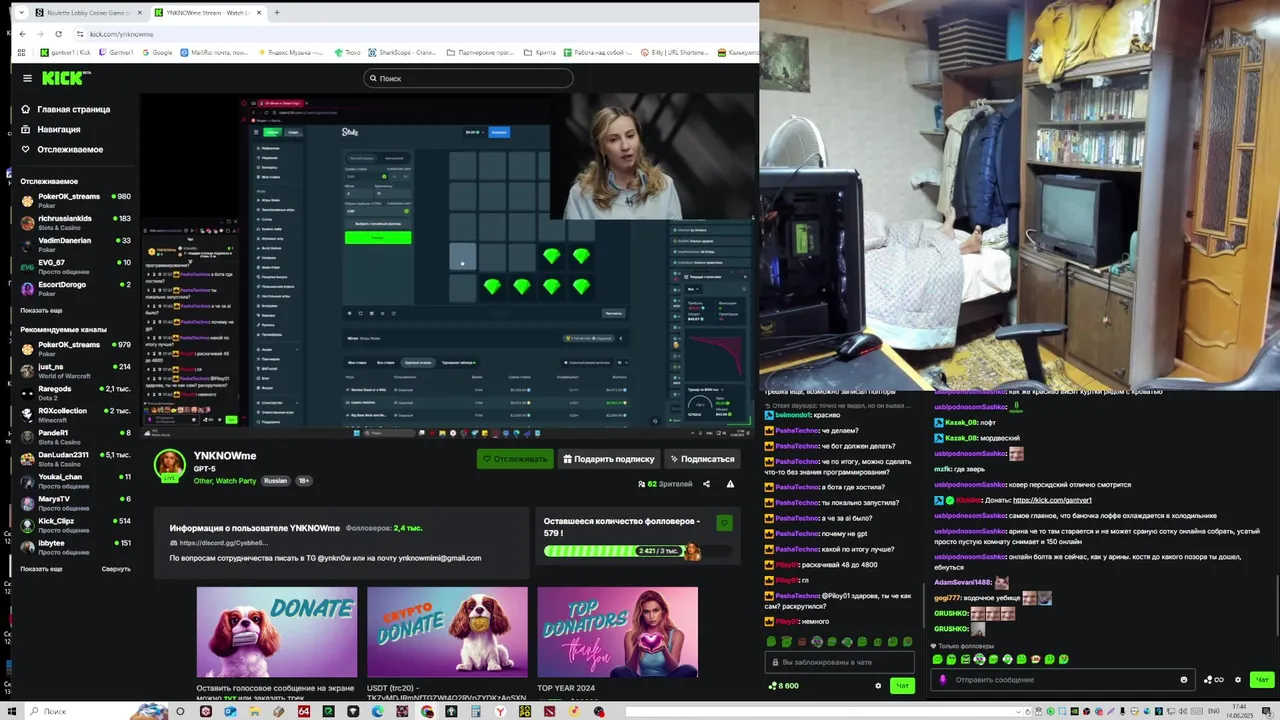Viewport: 1280px width, 720px height.
Task: Click heart icon on follower goal panel
Action: [x=724, y=523]
